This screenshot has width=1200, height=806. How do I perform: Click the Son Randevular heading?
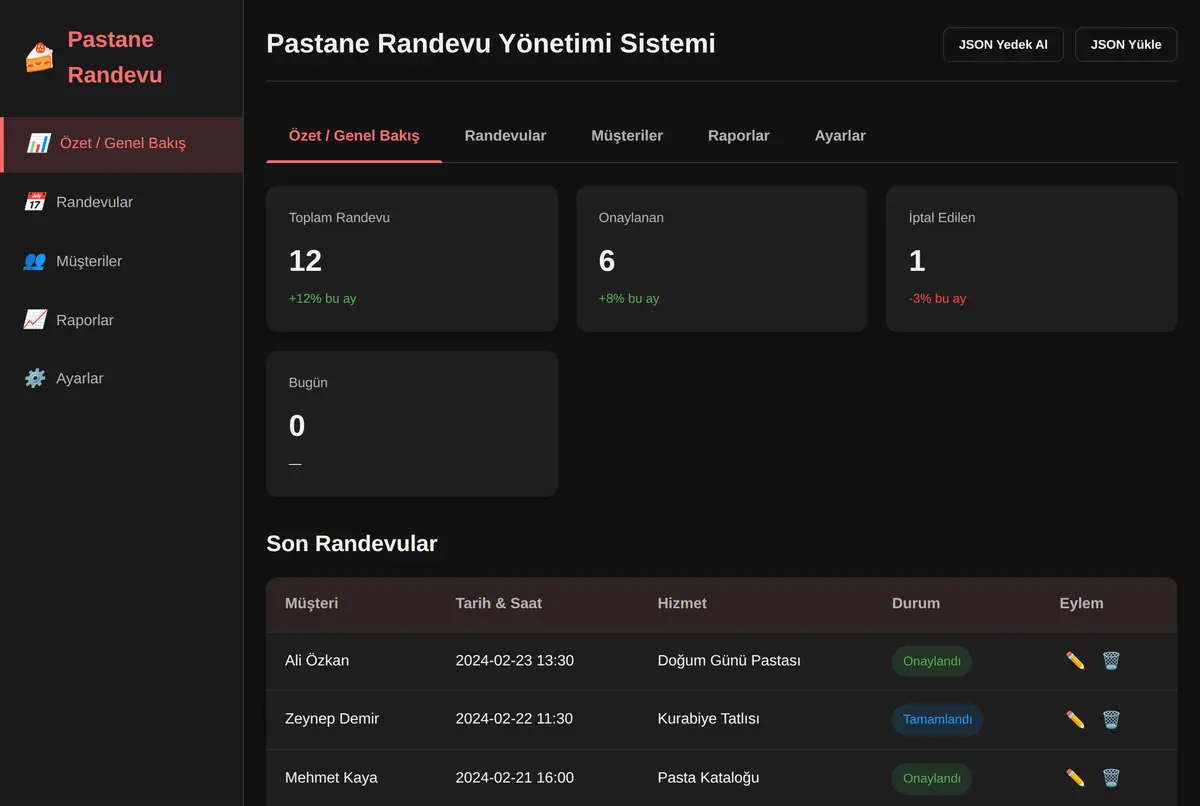[x=352, y=544]
